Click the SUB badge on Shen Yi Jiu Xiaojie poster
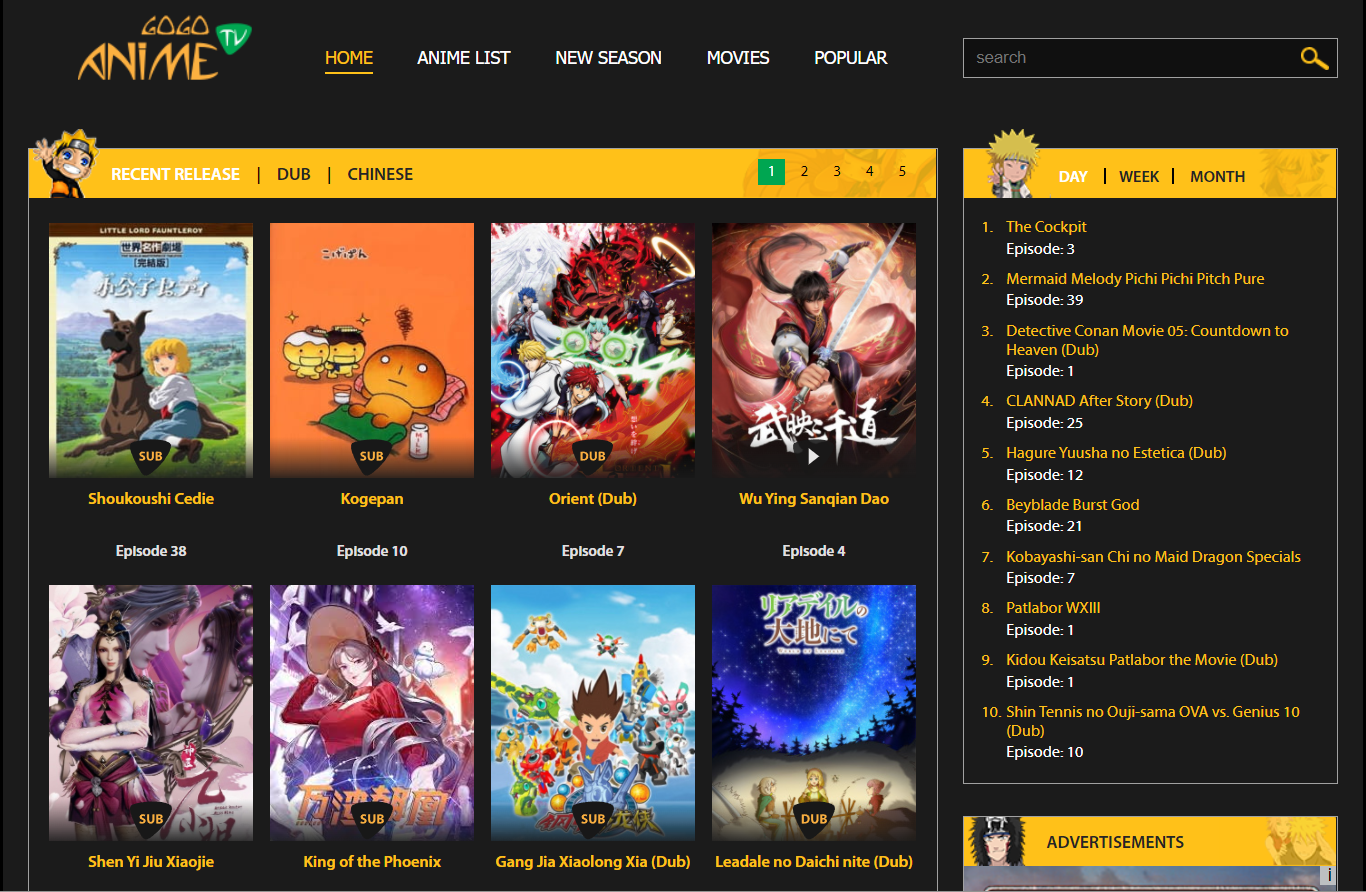This screenshot has height=892, width=1366. point(151,819)
